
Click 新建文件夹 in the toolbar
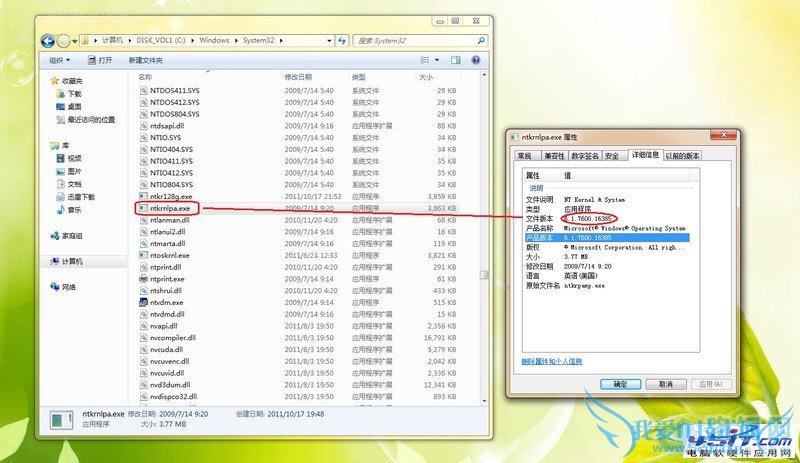click(145, 60)
